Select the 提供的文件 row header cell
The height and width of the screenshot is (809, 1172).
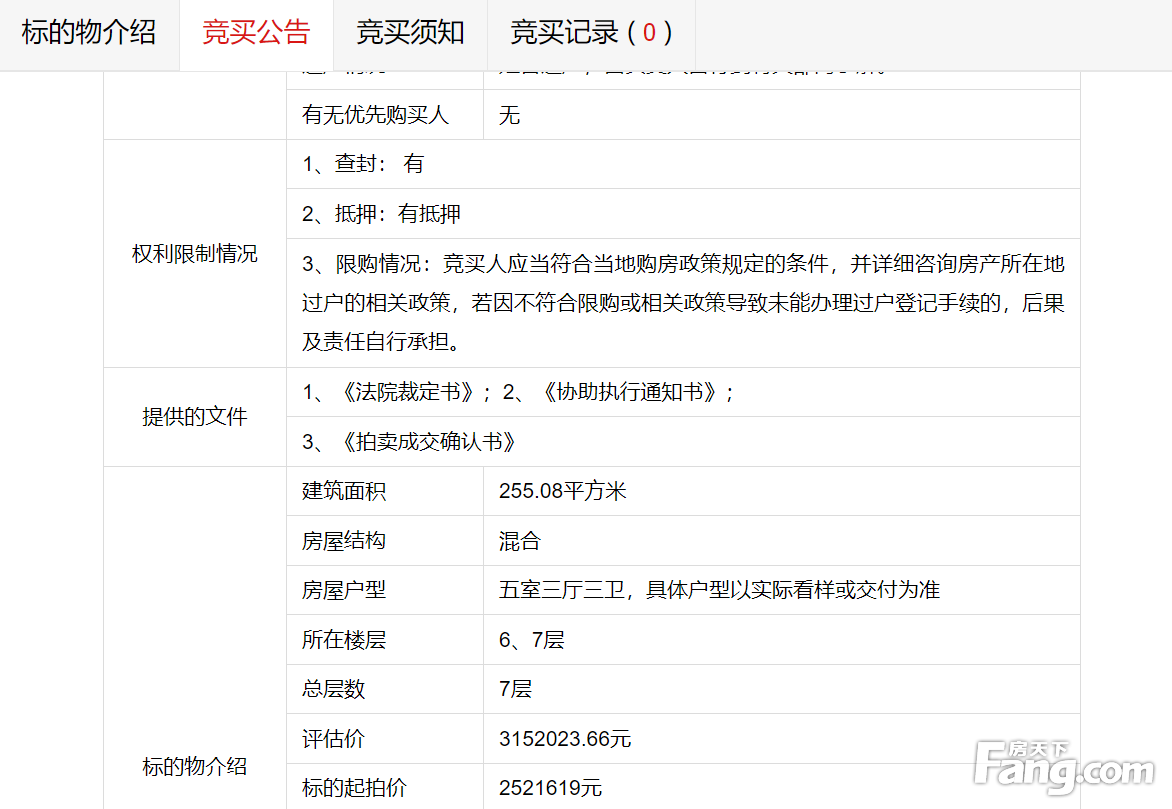pyautogui.click(x=195, y=417)
